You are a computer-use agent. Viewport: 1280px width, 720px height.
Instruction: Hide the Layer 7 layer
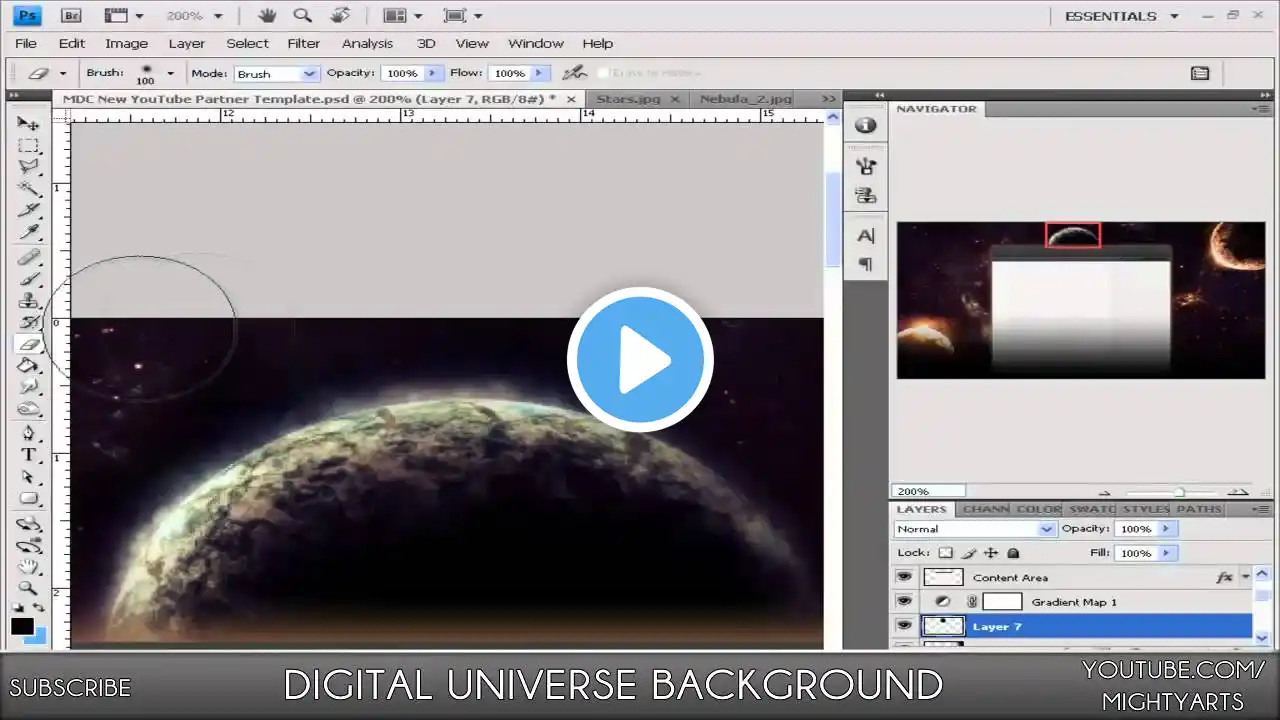click(x=904, y=626)
